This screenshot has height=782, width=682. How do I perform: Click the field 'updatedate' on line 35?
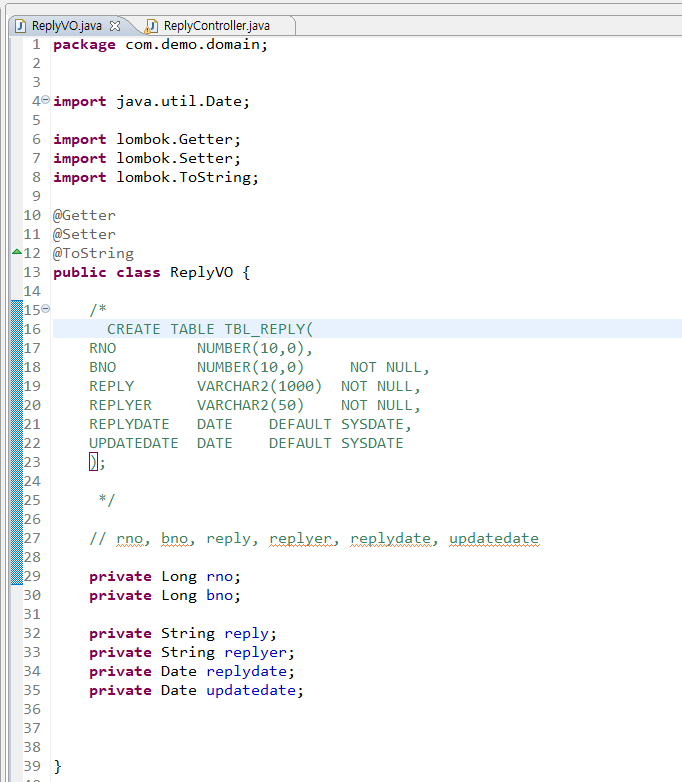tap(251, 691)
